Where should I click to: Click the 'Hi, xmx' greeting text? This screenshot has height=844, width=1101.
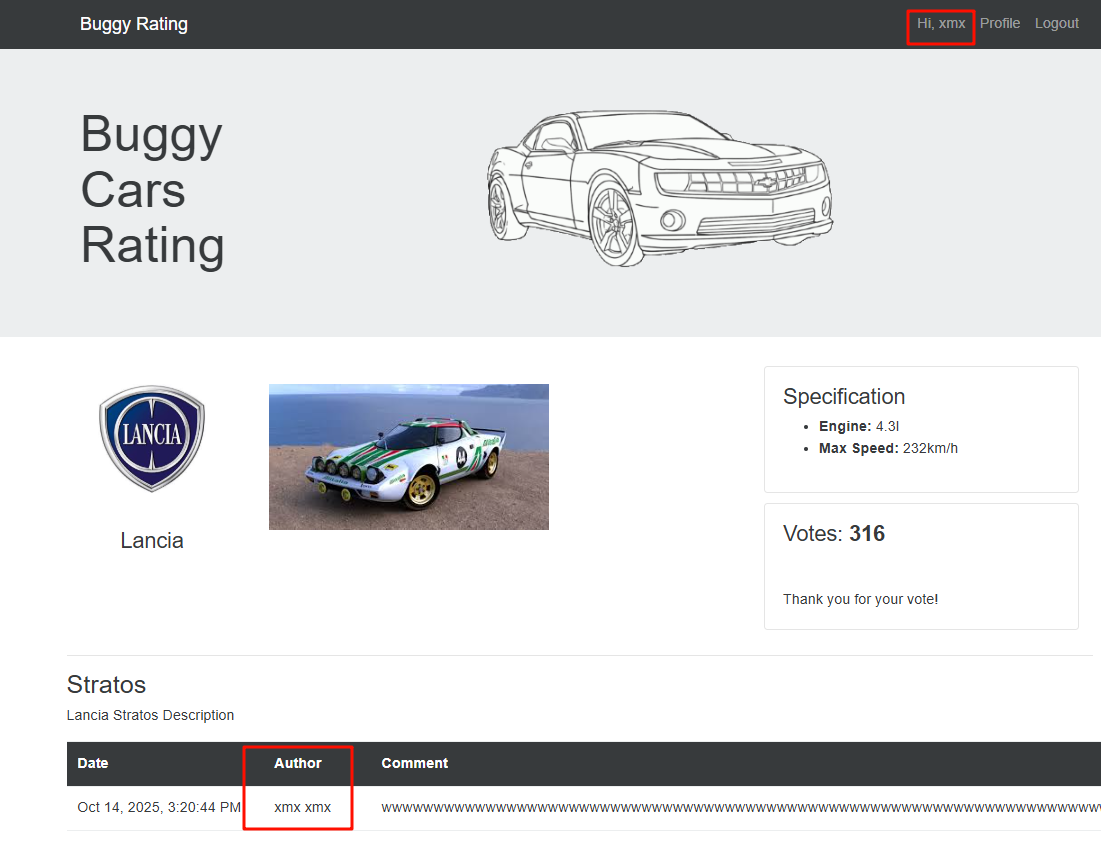pyautogui.click(x=941, y=23)
